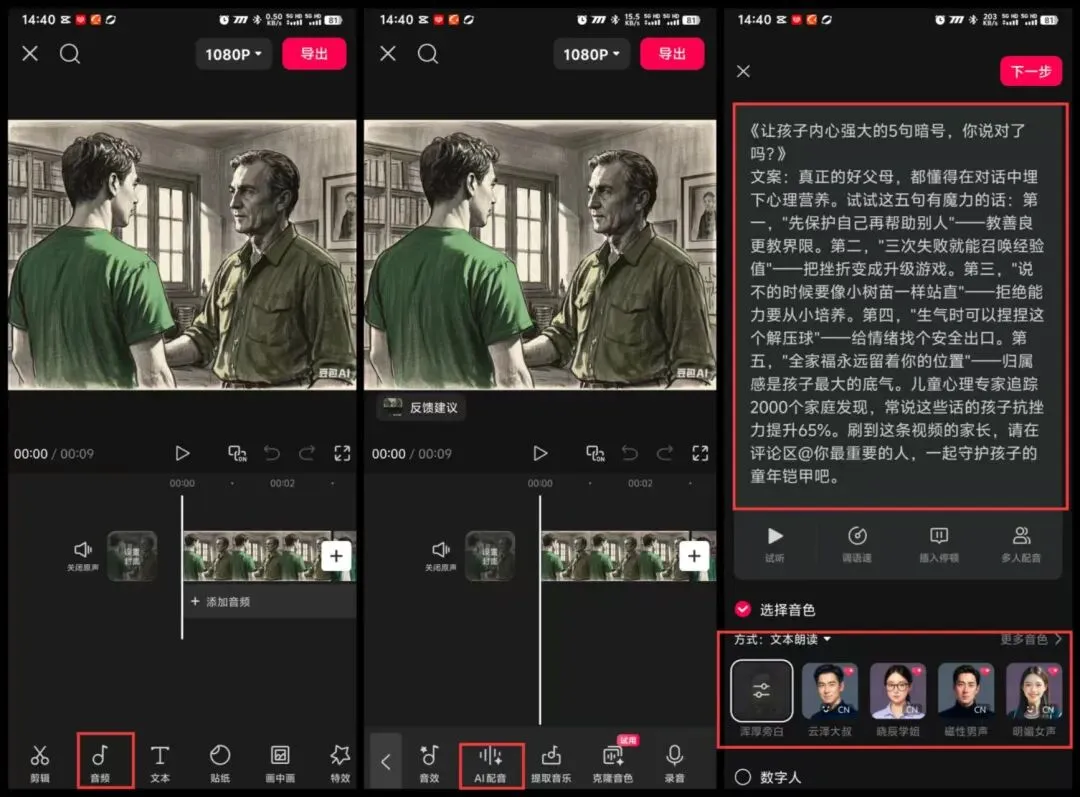
Task: Click 00:02 ruler marker in middle timeline
Action: tap(640, 483)
